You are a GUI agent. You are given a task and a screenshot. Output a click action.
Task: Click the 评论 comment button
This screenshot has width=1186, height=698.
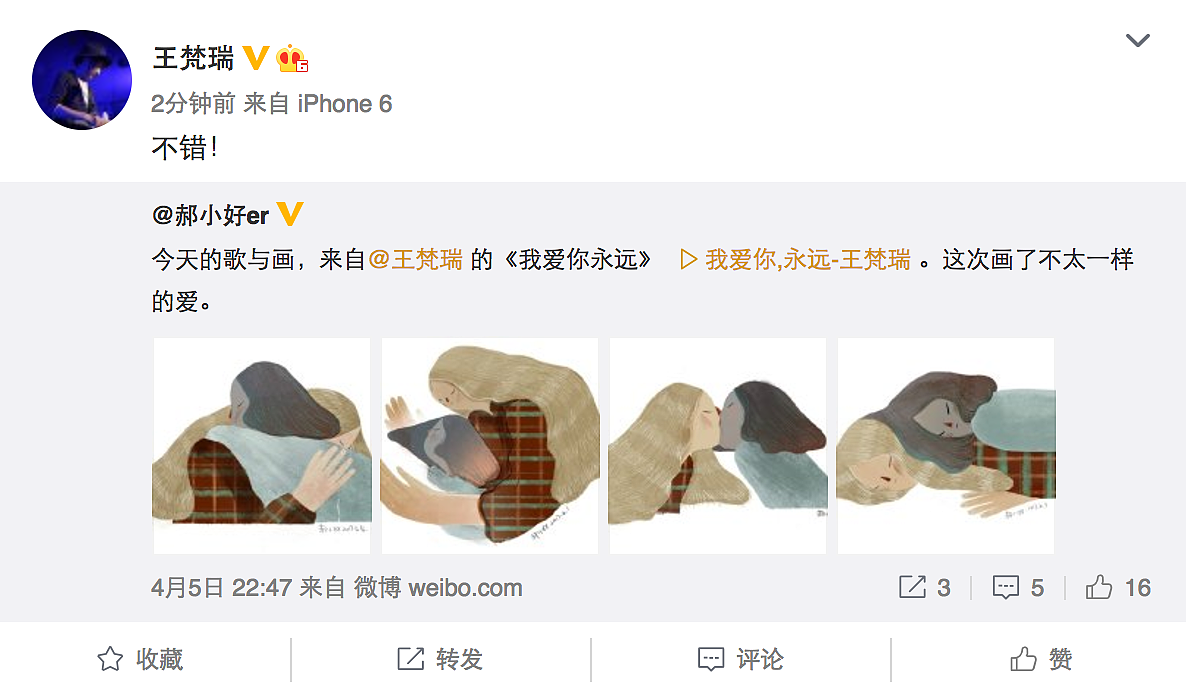740,659
